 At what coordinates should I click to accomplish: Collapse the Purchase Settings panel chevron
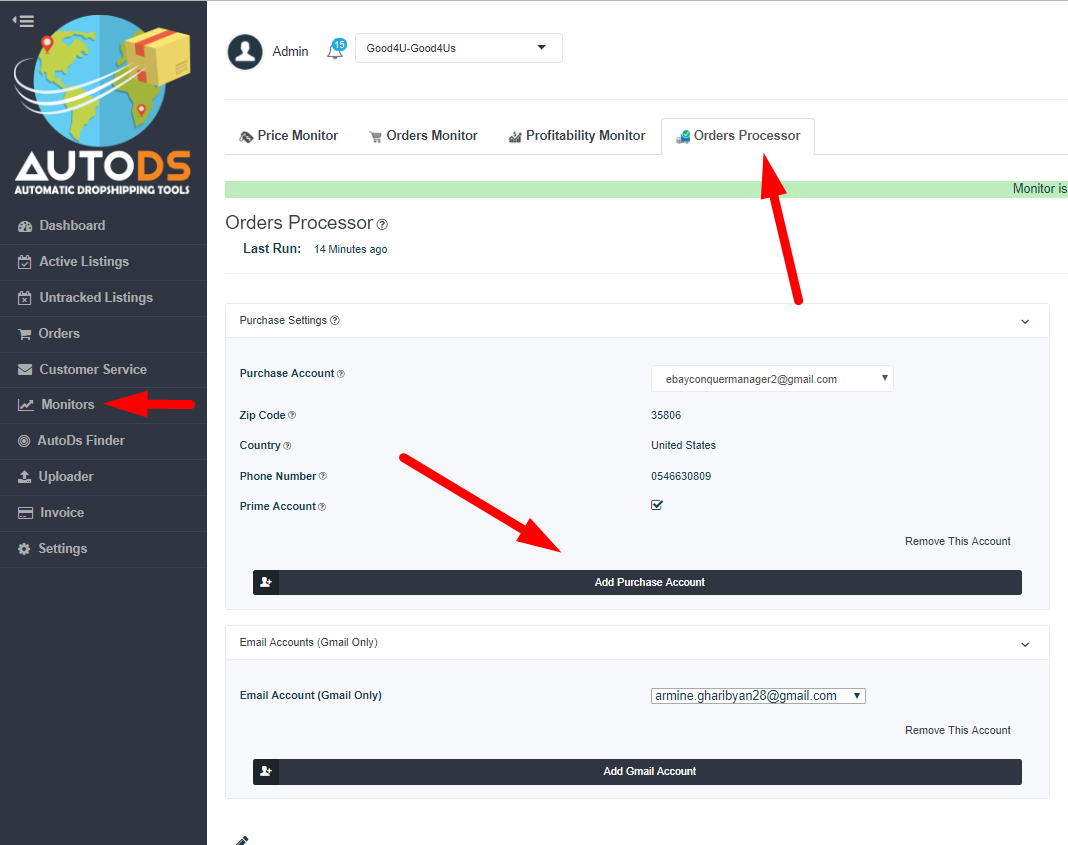click(x=1024, y=321)
